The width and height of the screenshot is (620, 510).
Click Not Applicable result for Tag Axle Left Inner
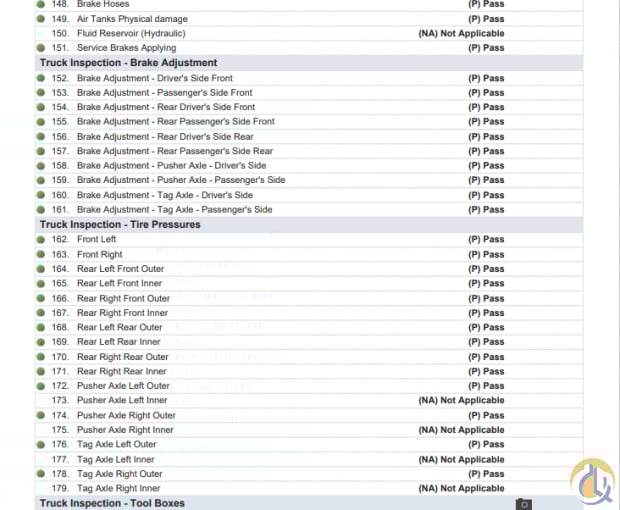click(x=461, y=459)
